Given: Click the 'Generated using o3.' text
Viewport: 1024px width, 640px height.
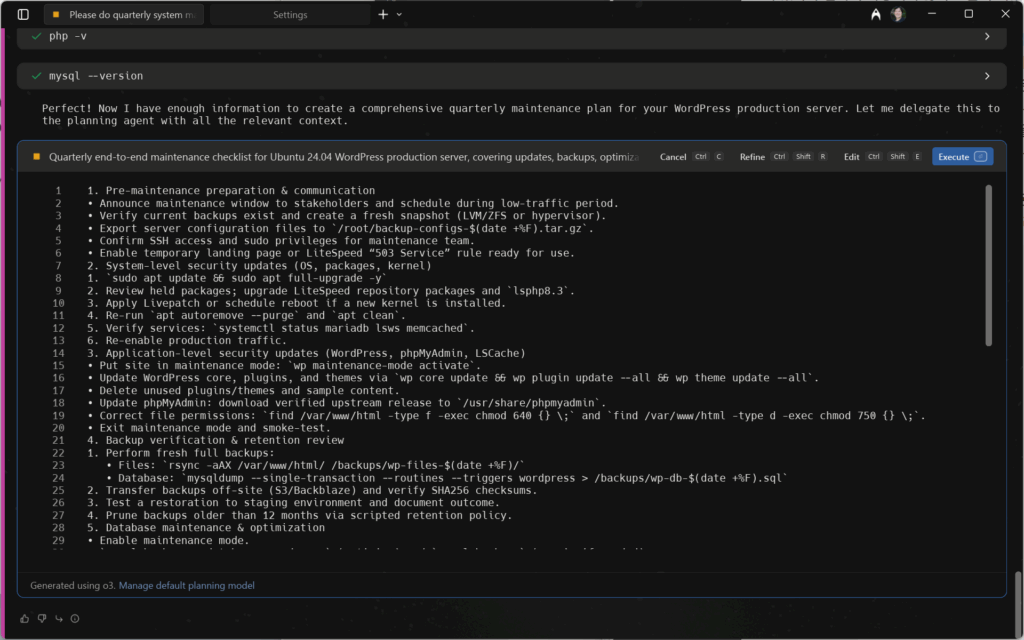Looking at the screenshot, I should 72,585.
